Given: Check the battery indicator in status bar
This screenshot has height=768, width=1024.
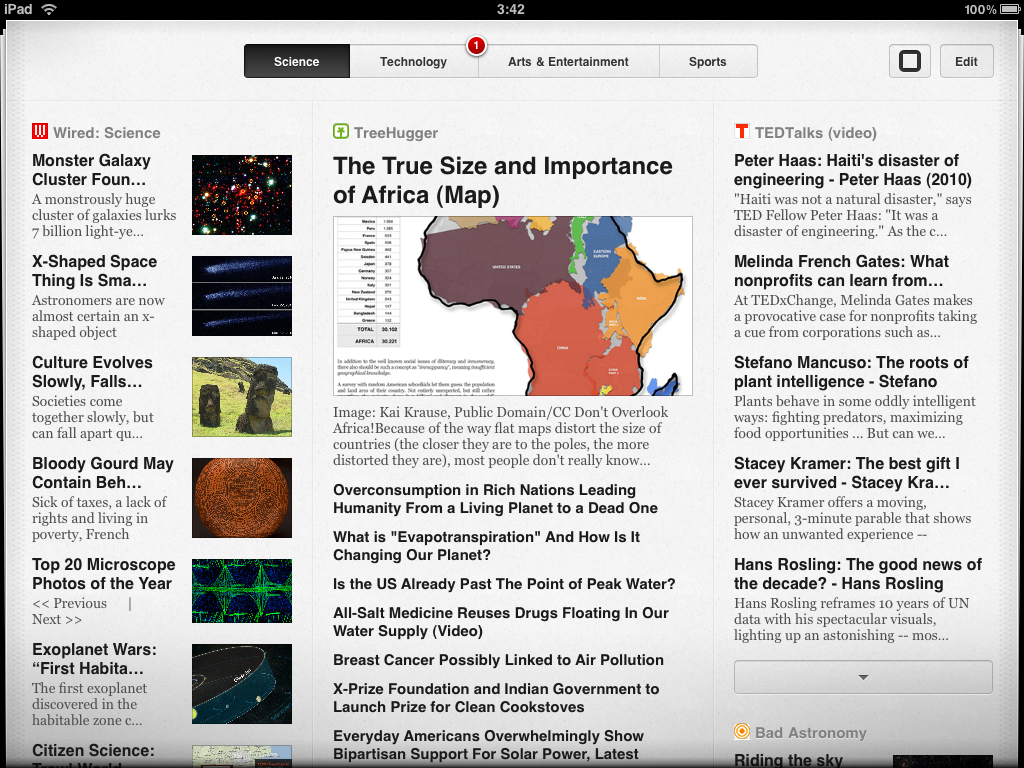Looking at the screenshot, I should (1010, 10).
